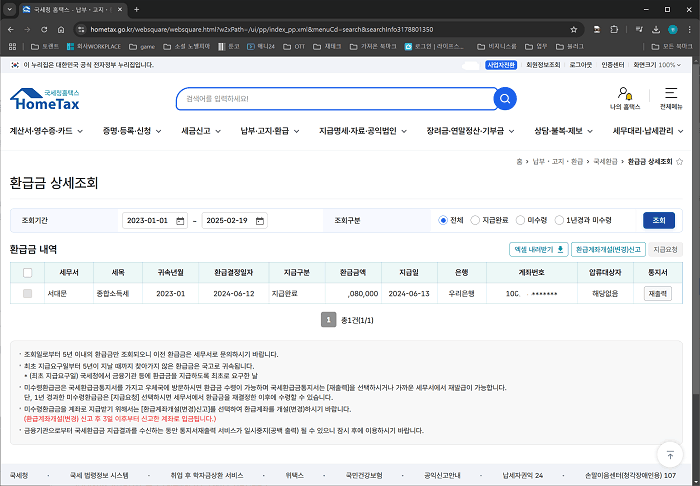The image size is (700, 486).
Task: Reload the page
Action: pyautogui.click(x=44, y=29)
